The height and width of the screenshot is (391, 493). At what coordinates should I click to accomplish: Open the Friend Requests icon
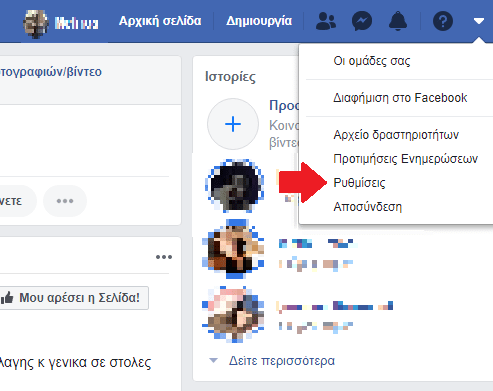pos(326,21)
